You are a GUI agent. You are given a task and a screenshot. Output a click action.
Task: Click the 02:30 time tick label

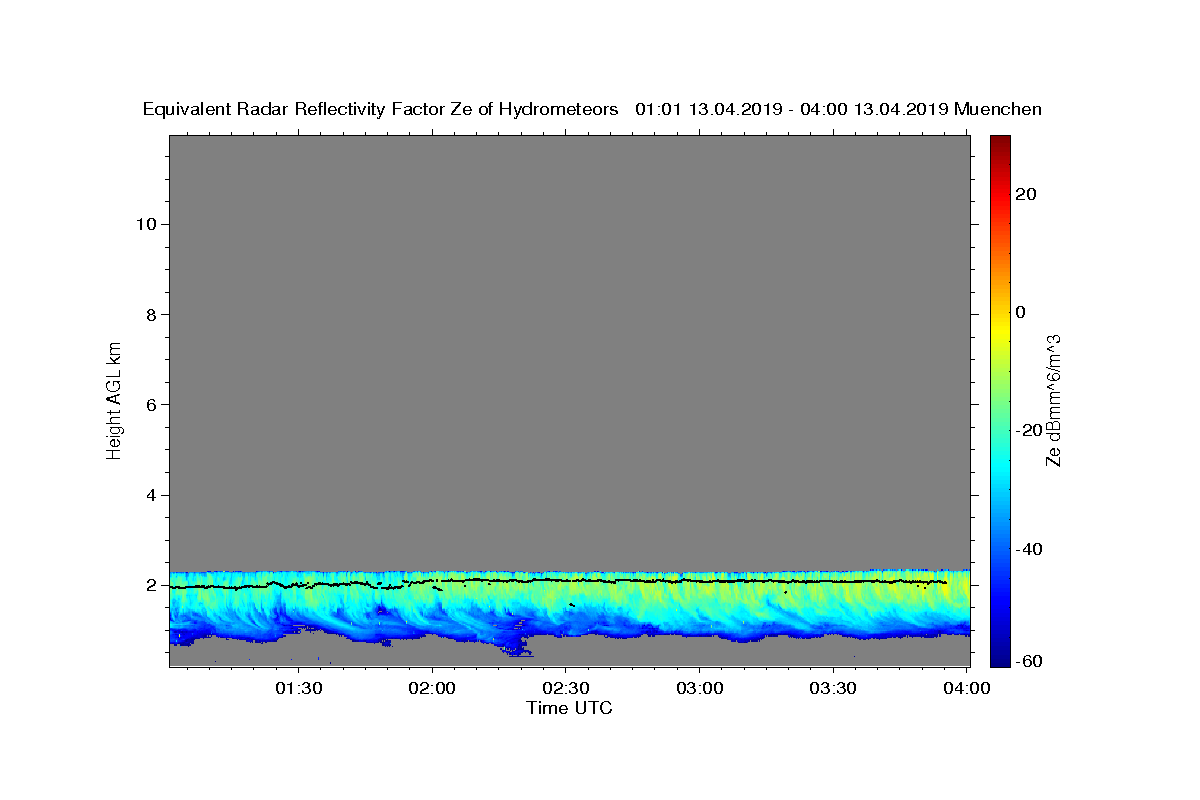[565, 688]
